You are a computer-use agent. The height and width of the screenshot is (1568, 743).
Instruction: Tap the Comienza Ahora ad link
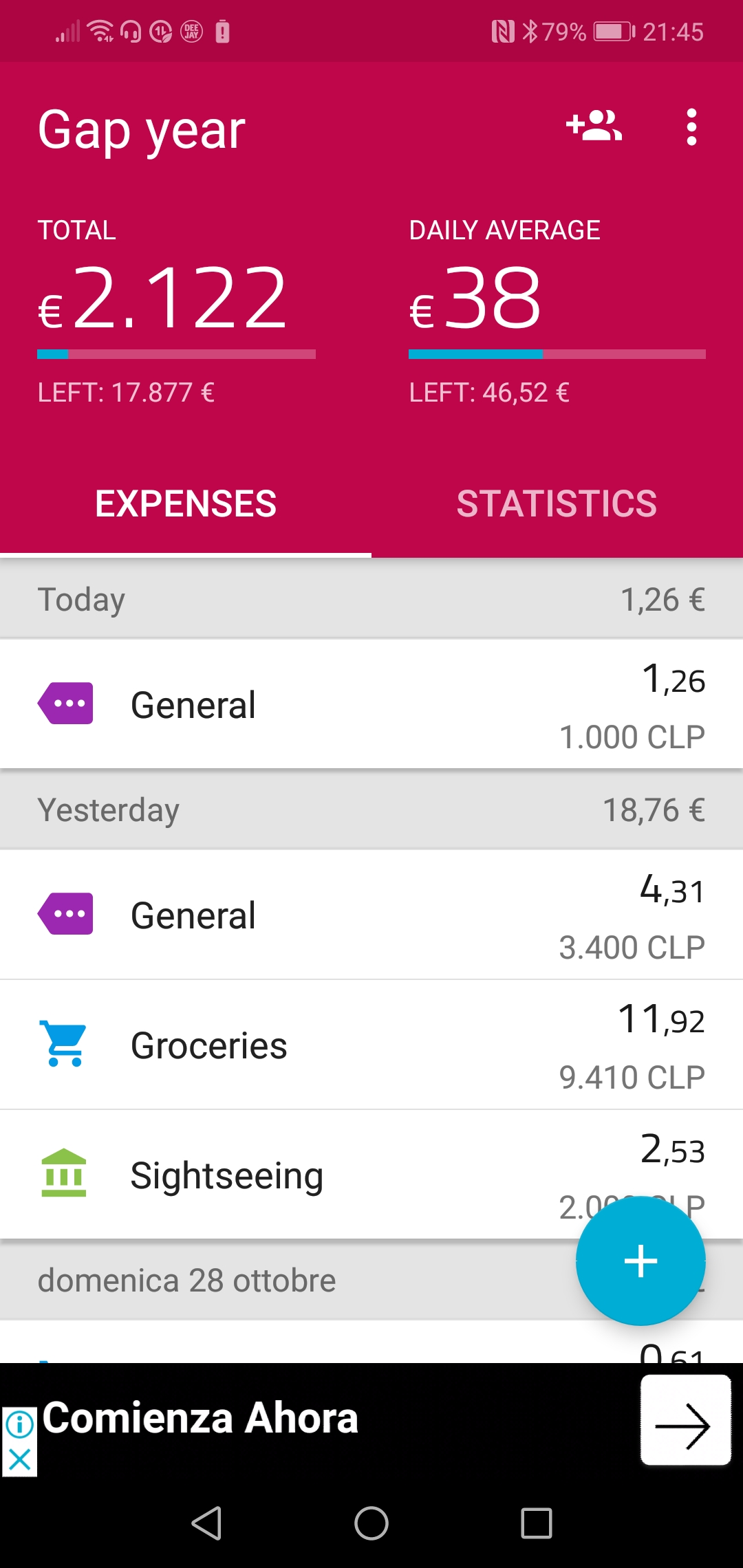coord(200,1418)
